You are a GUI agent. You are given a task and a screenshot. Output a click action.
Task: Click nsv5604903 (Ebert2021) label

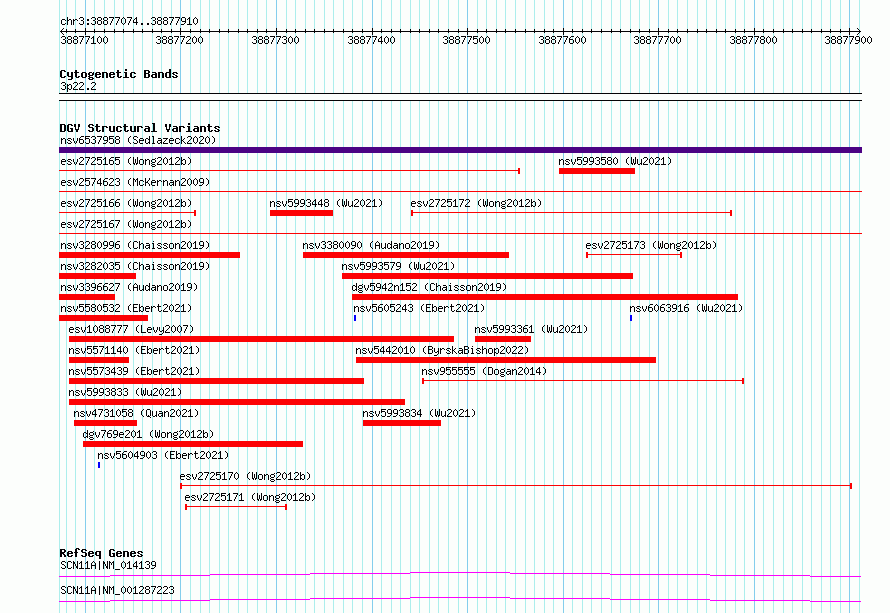click(163, 455)
